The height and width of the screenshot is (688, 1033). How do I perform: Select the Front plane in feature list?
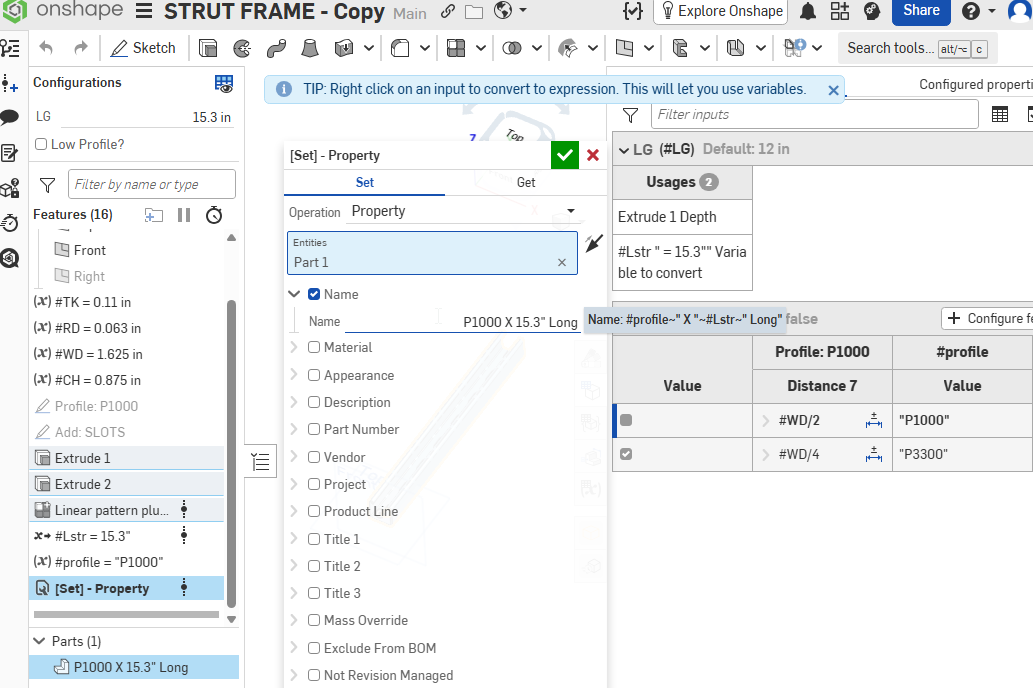90,250
